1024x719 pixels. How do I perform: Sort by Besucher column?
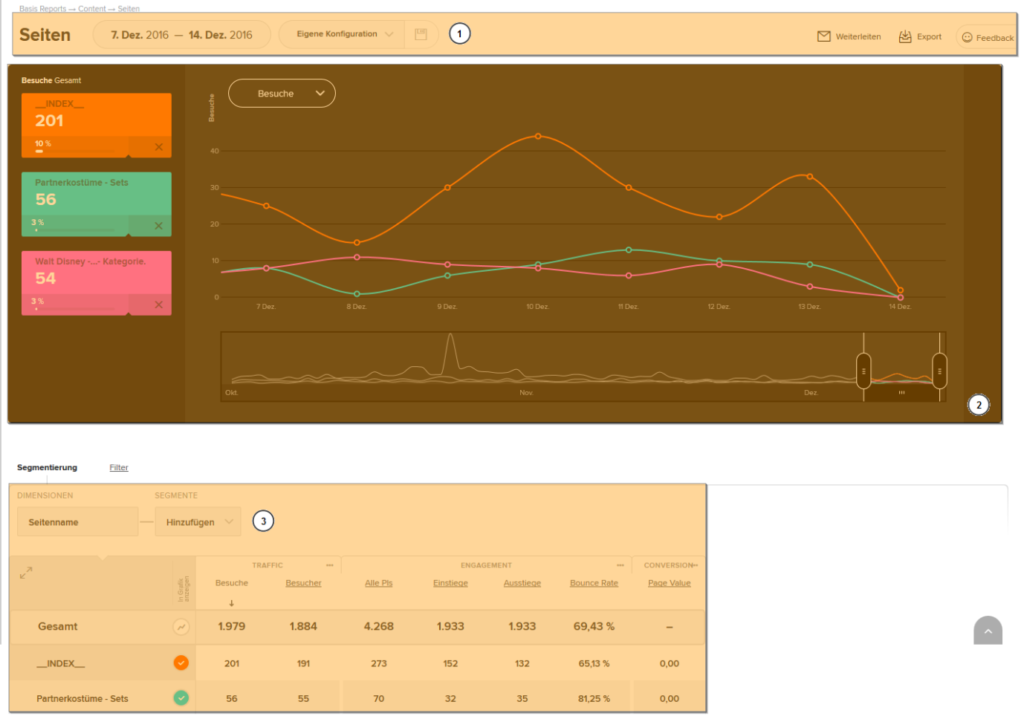click(303, 583)
